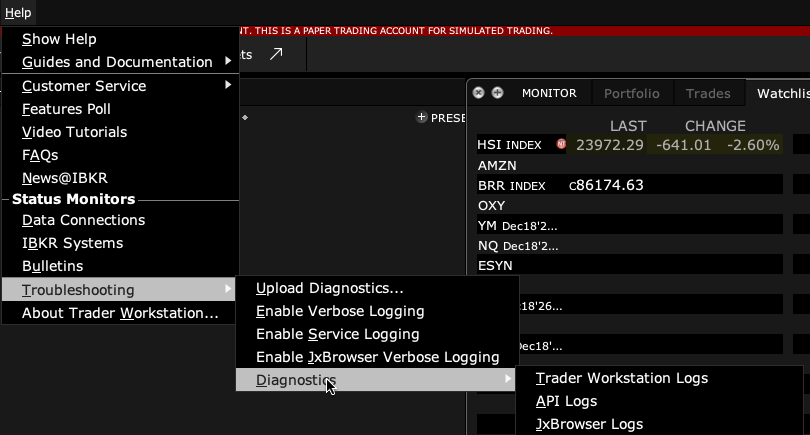Click the -641.01 change value
Image resolution: width=810 pixels, height=435 pixels.
683,145
